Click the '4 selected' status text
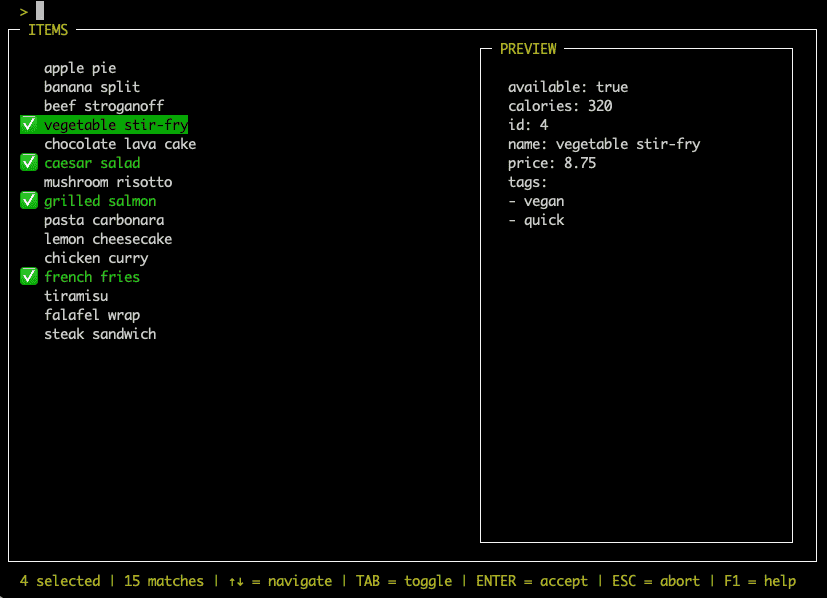This screenshot has height=598, width=827. [x=60, y=581]
